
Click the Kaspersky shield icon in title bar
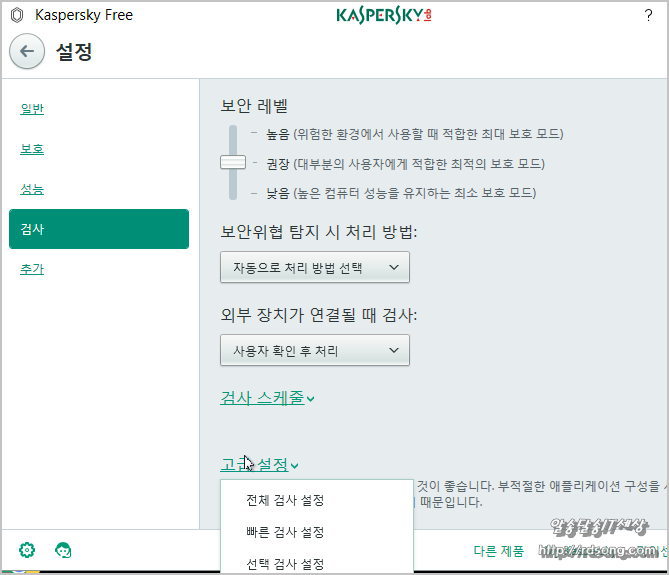(x=17, y=15)
